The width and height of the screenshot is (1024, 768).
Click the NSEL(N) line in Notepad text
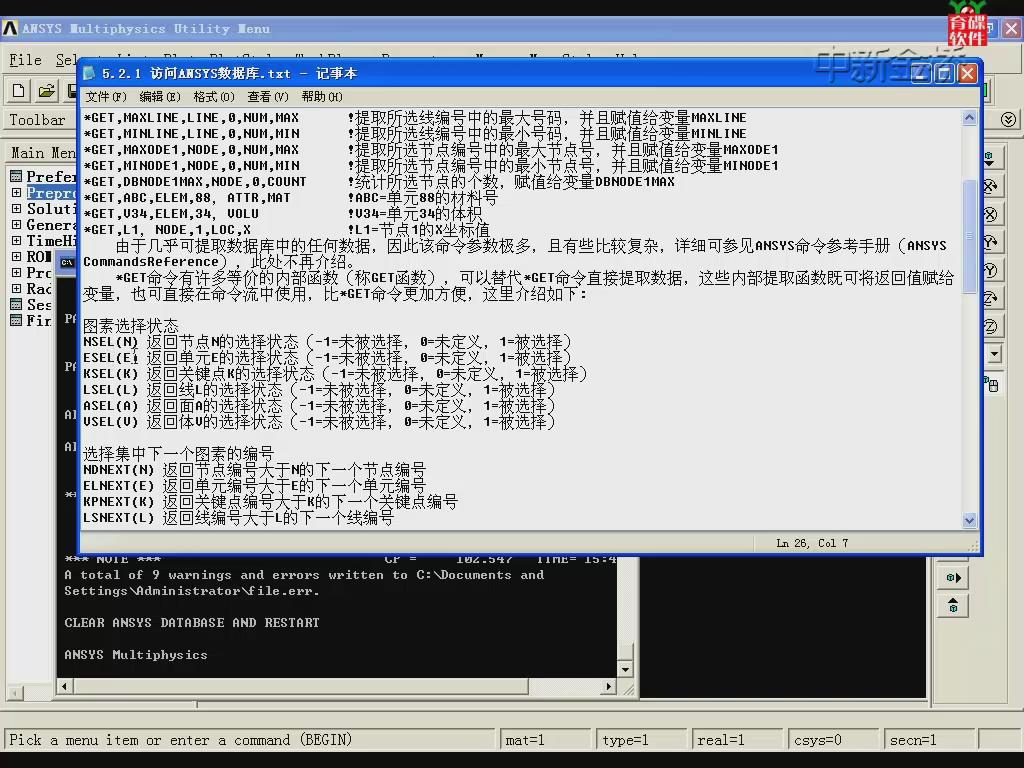tap(327, 342)
